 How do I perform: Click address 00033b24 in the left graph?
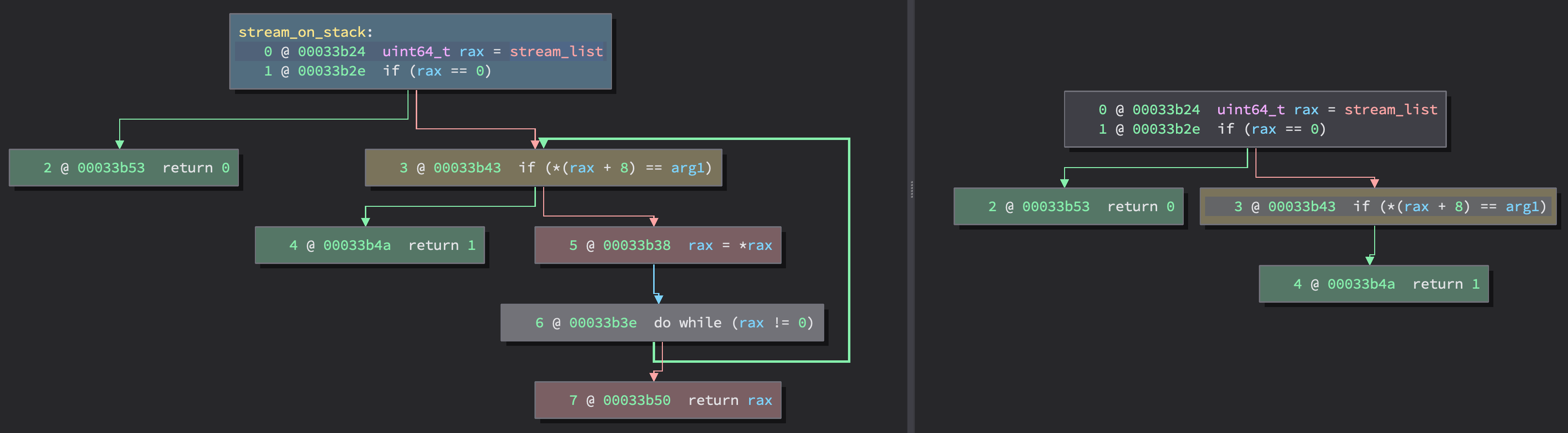click(x=332, y=52)
